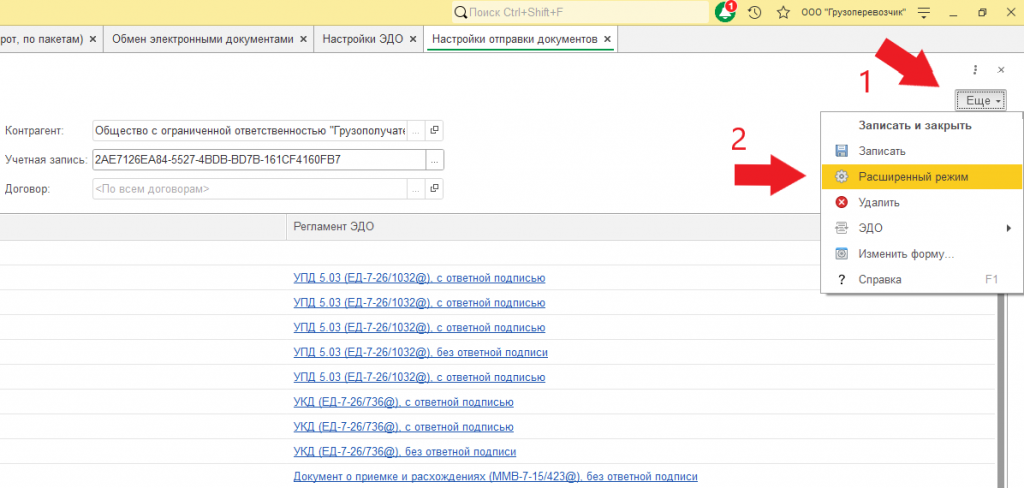The height and width of the screenshot is (488, 1024).
Task: Click the search field Поиск Ctrl+Shift+F
Action: tap(580, 12)
